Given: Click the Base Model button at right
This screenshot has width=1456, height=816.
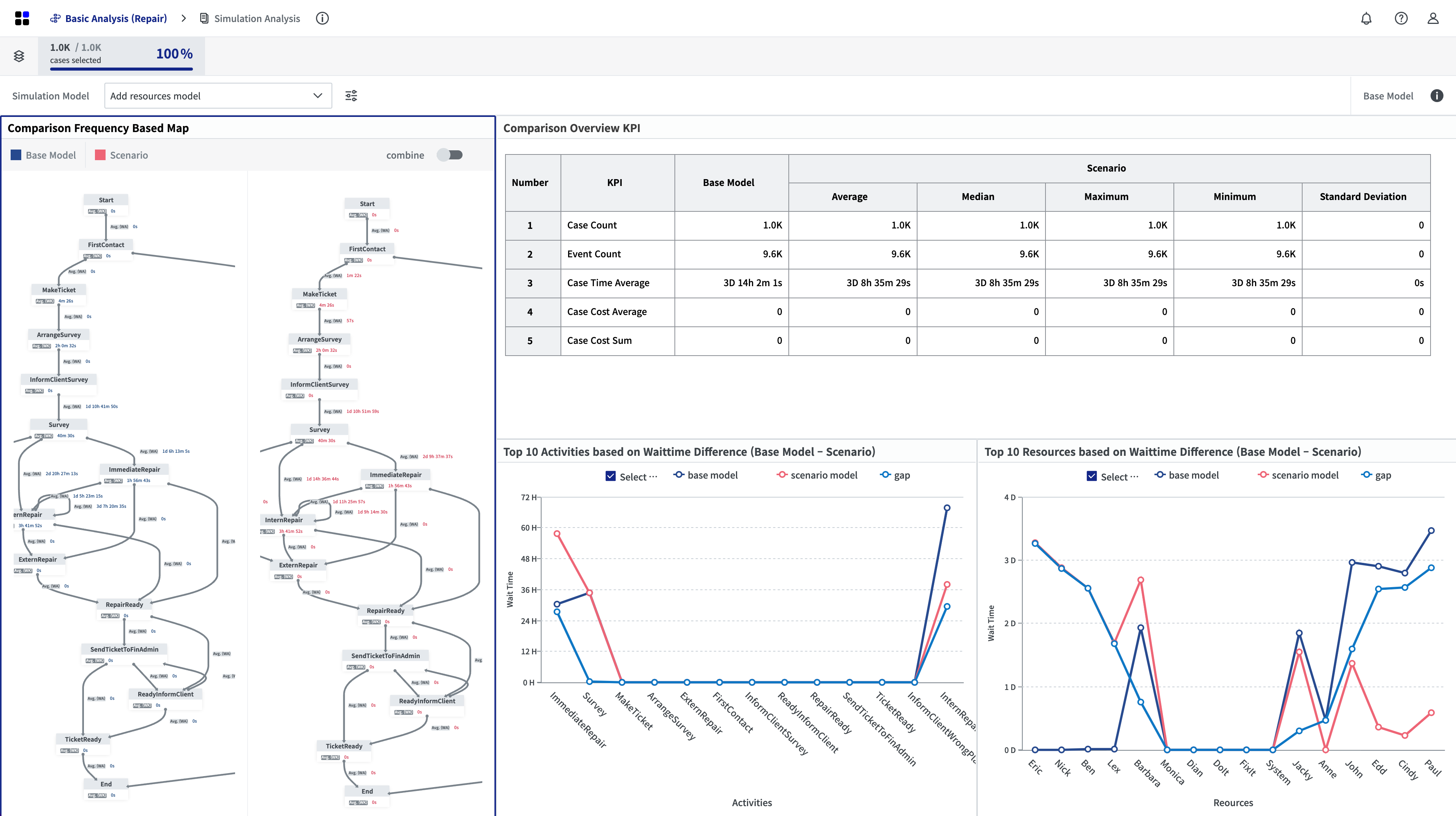Looking at the screenshot, I should coord(1388,95).
